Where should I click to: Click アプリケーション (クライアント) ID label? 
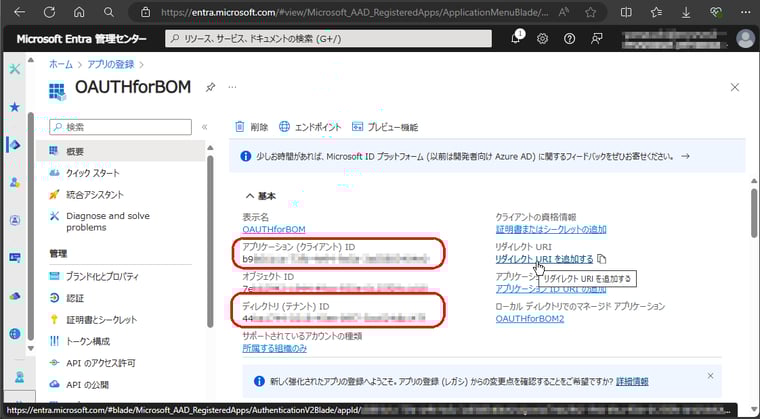click(x=299, y=247)
